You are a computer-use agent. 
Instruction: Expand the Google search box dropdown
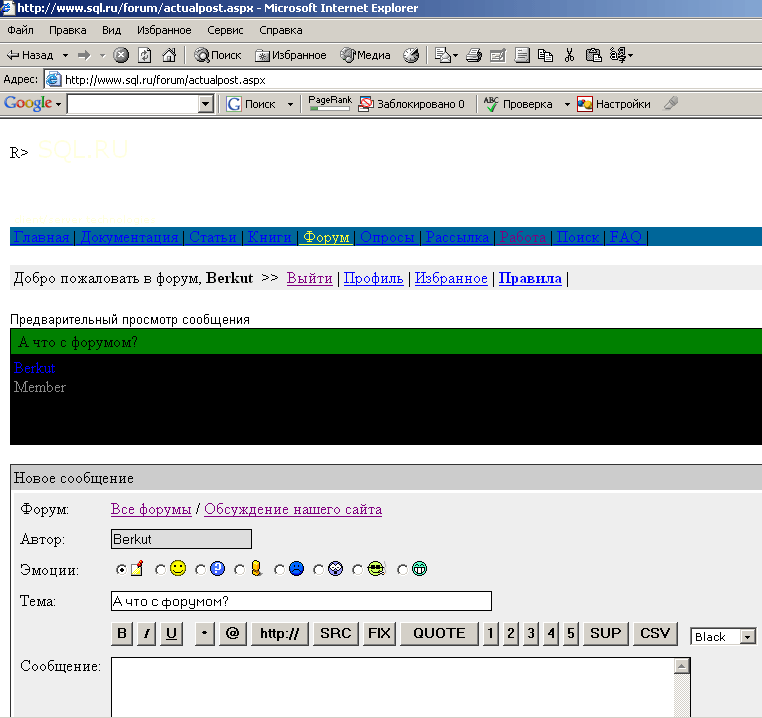[x=206, y=104]
